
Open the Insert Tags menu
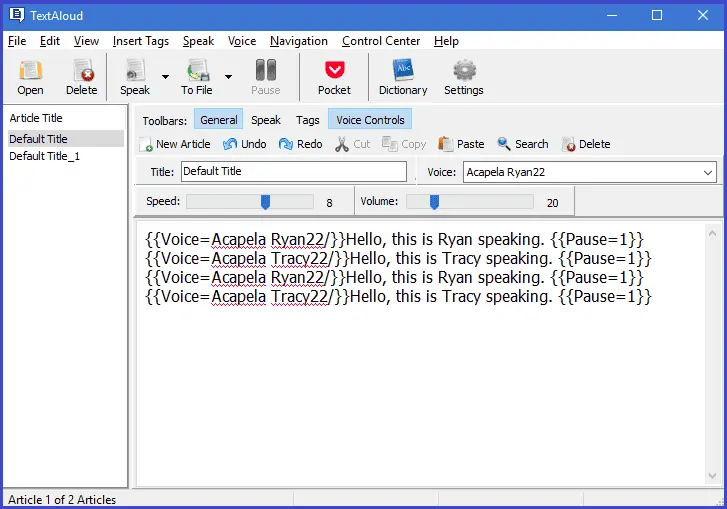140,41
